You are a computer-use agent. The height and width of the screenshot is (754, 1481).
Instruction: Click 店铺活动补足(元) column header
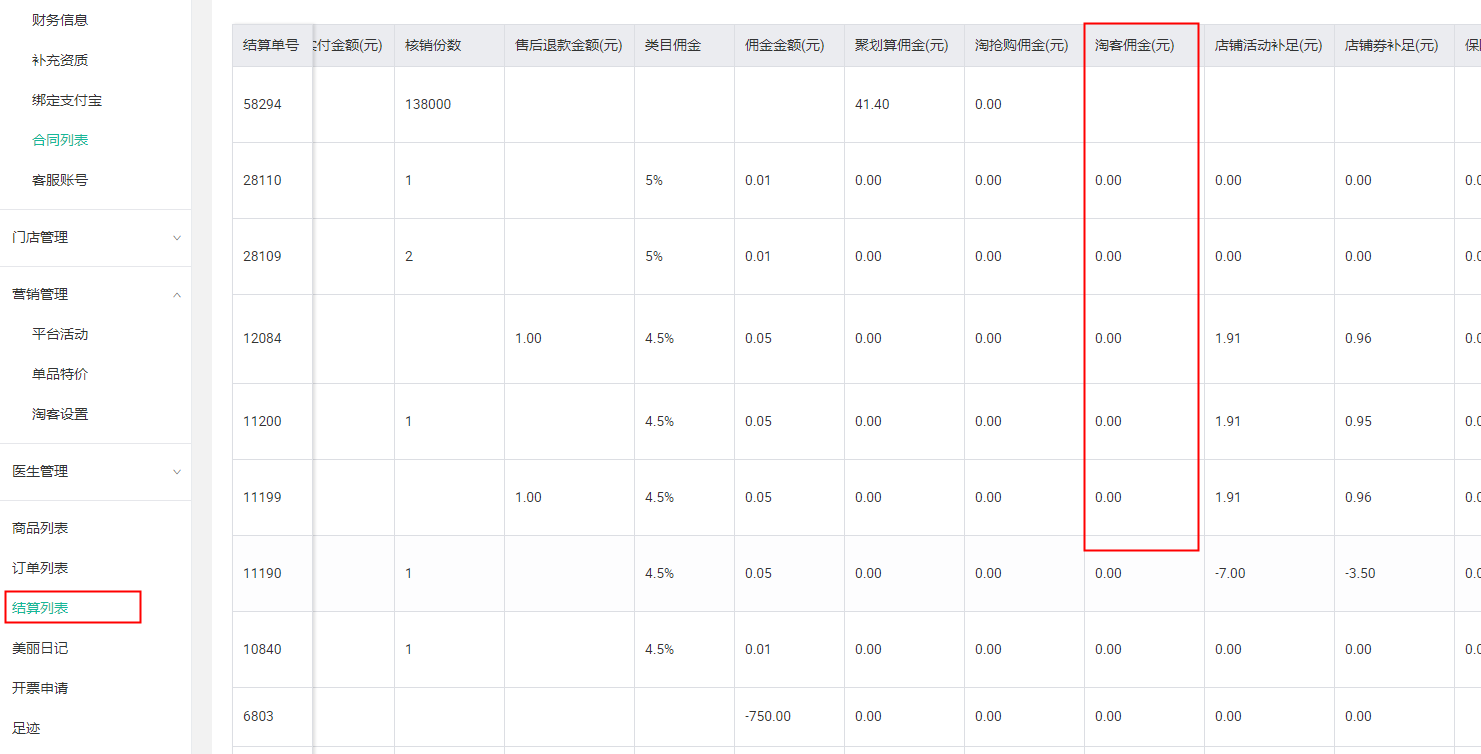tap(1269, 45)
